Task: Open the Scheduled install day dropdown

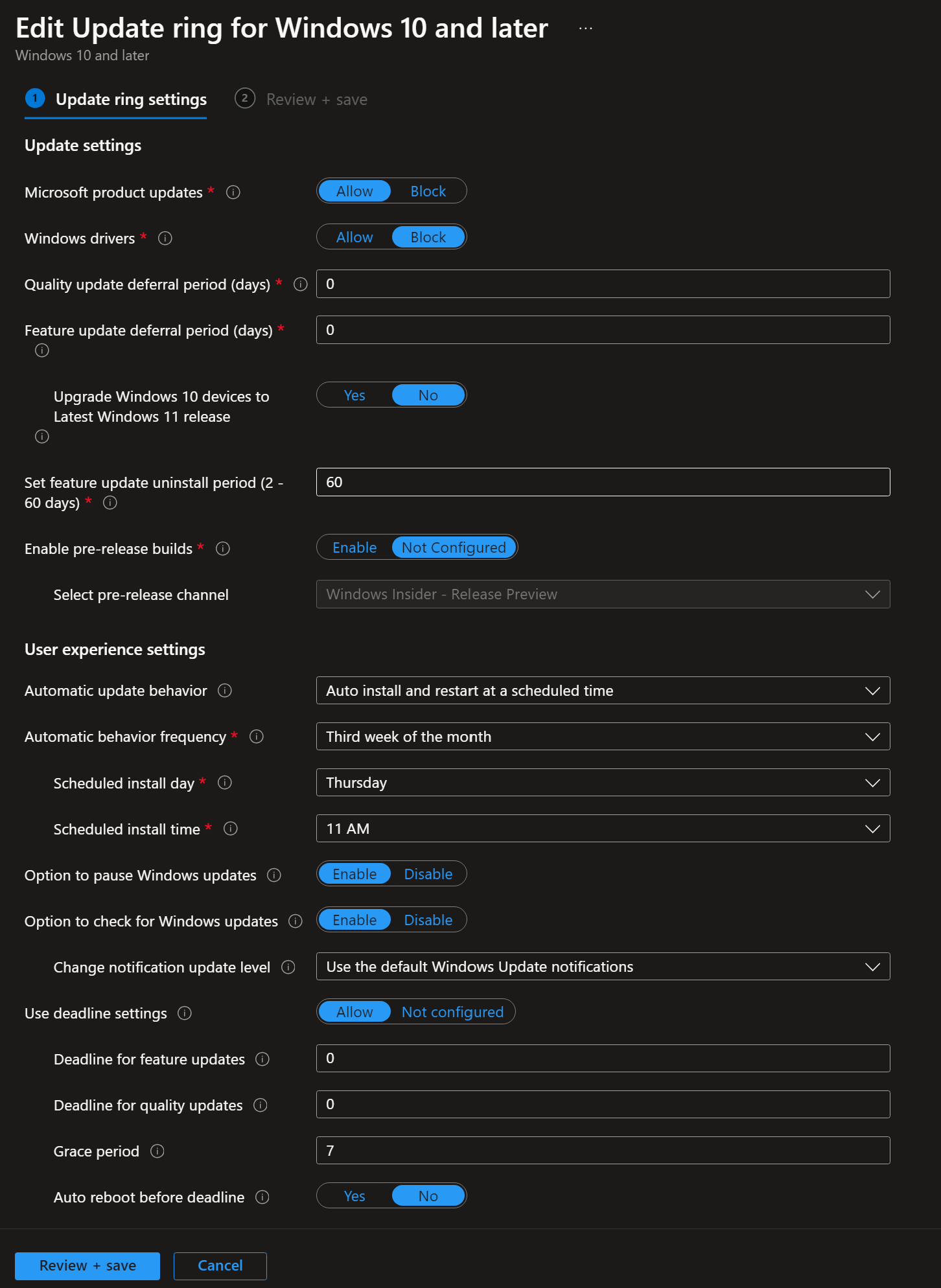Action: coord(603,783)
